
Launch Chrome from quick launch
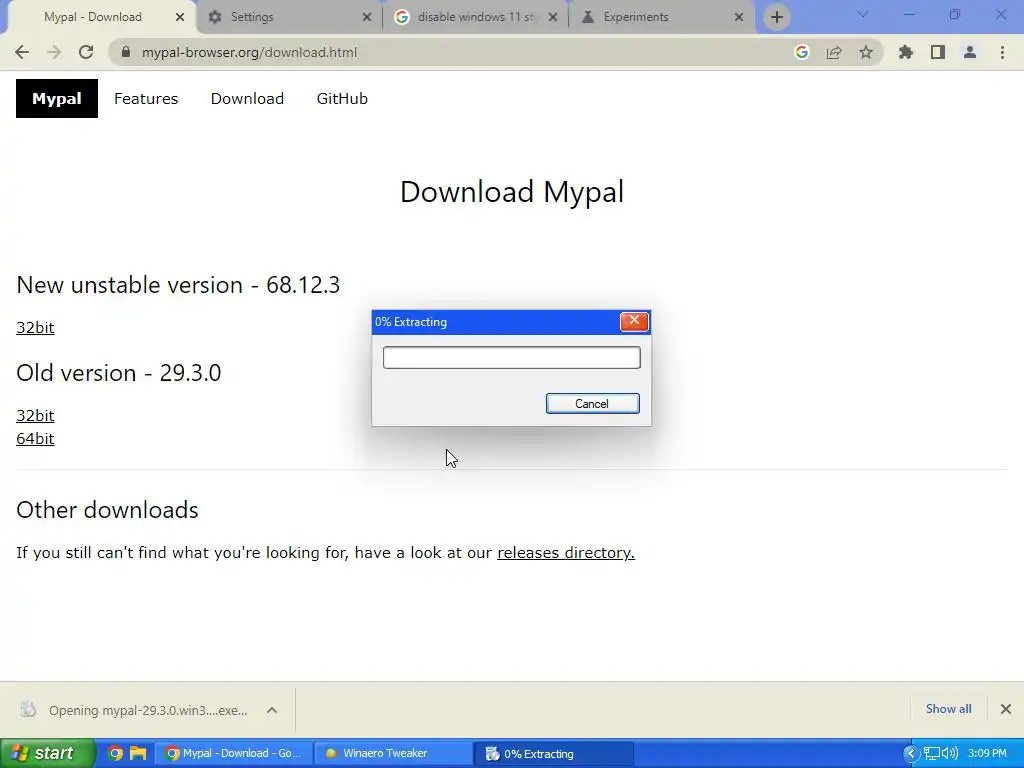(115, 754)
